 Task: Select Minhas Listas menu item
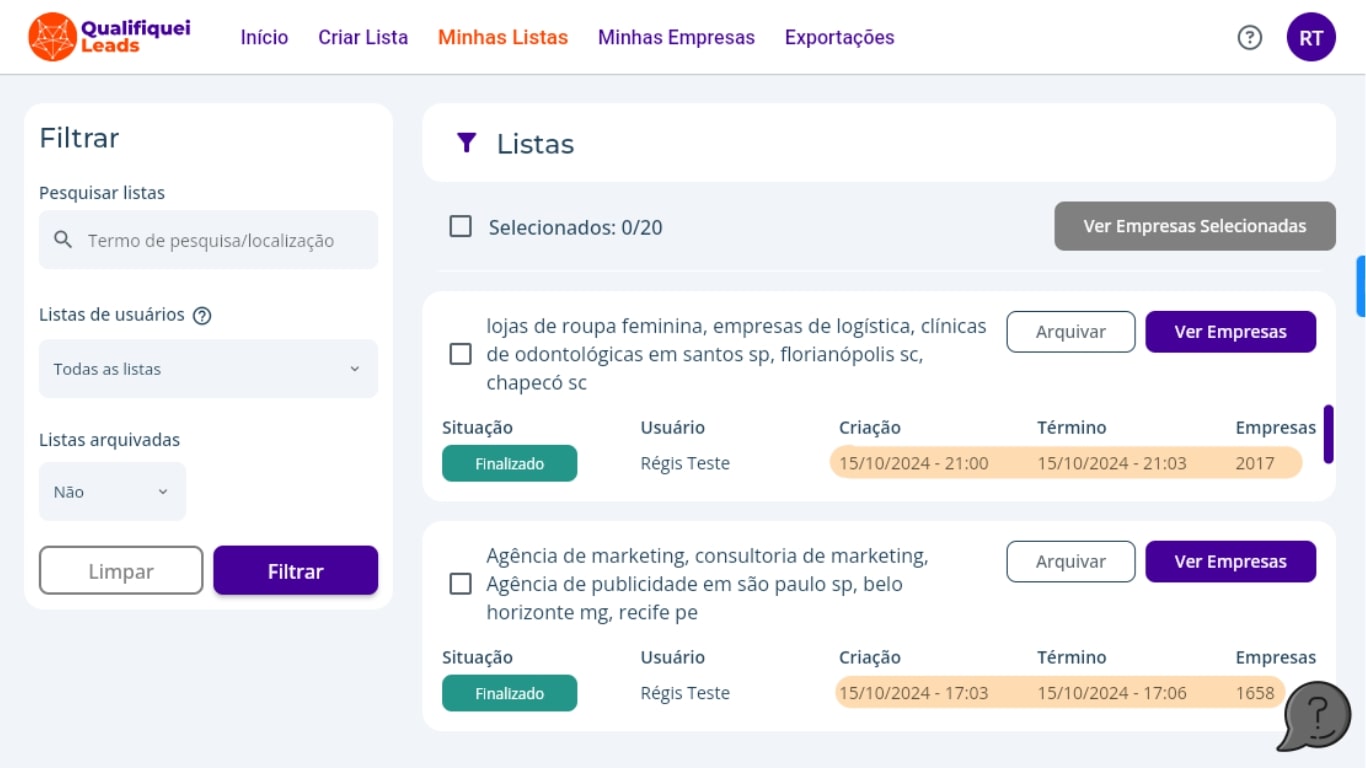[503, 37]
